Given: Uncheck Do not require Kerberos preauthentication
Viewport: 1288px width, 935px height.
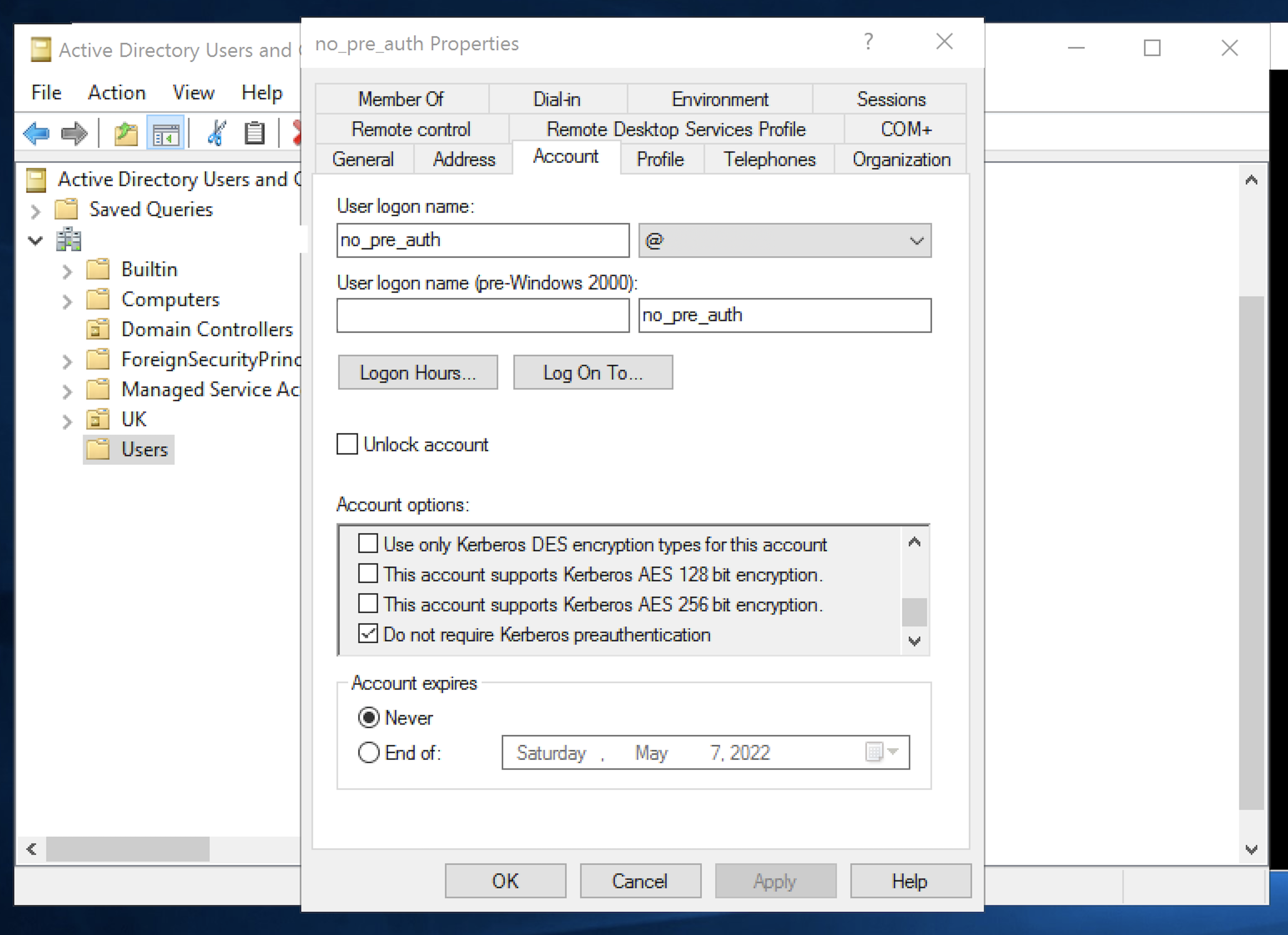Looking at the screenshot, I should tap(368, 634).
